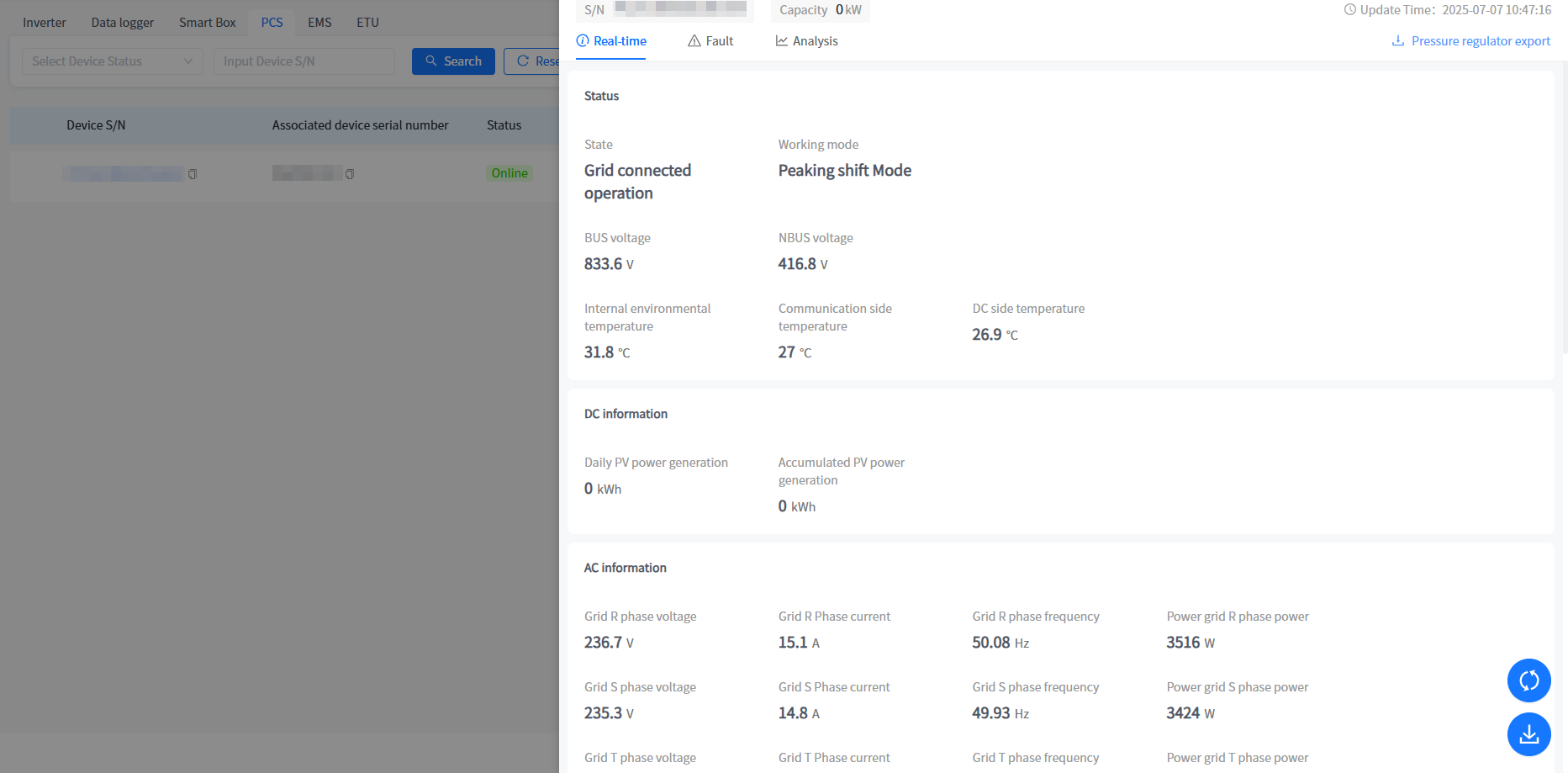Switch to the Inverter tab
This screenshot has height=773, width=1568.
(45, 23)
